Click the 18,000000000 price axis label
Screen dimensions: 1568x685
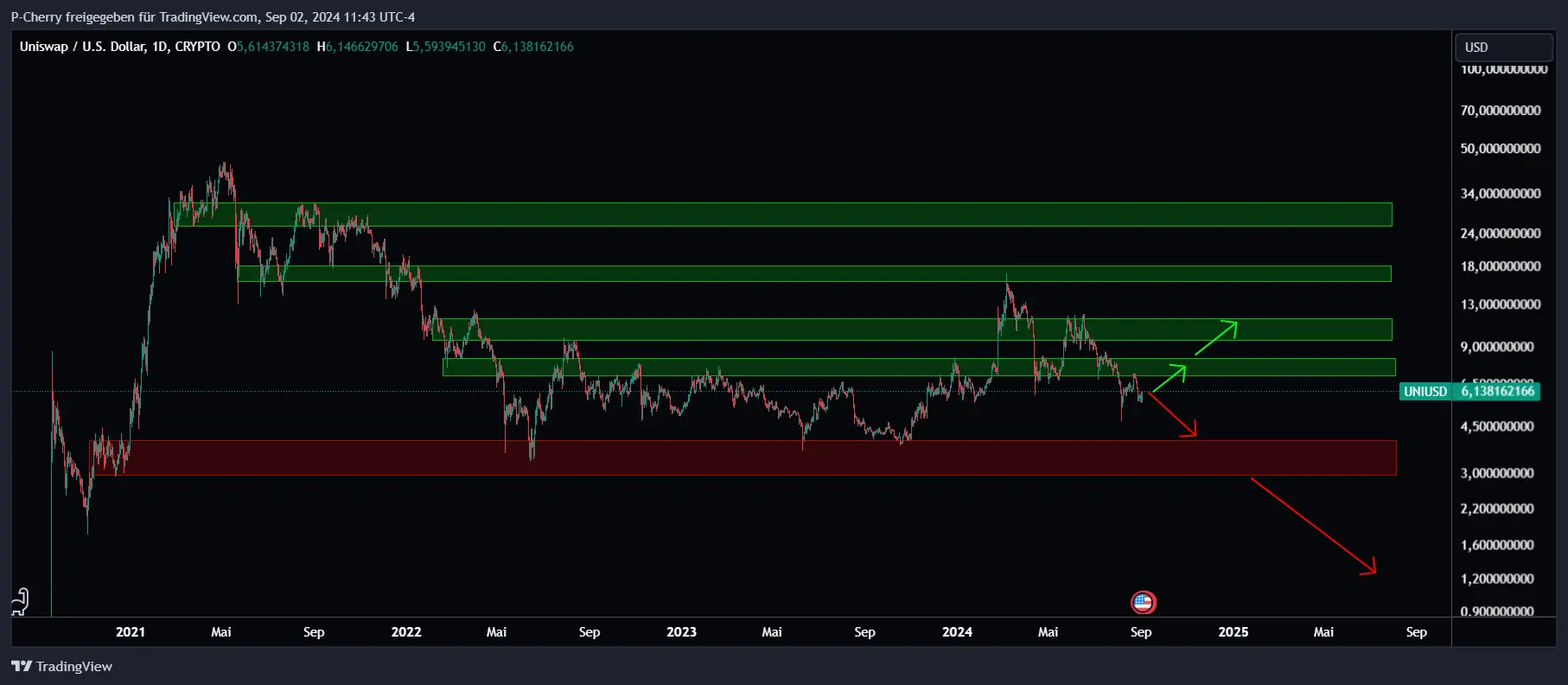click(1501, 266)
